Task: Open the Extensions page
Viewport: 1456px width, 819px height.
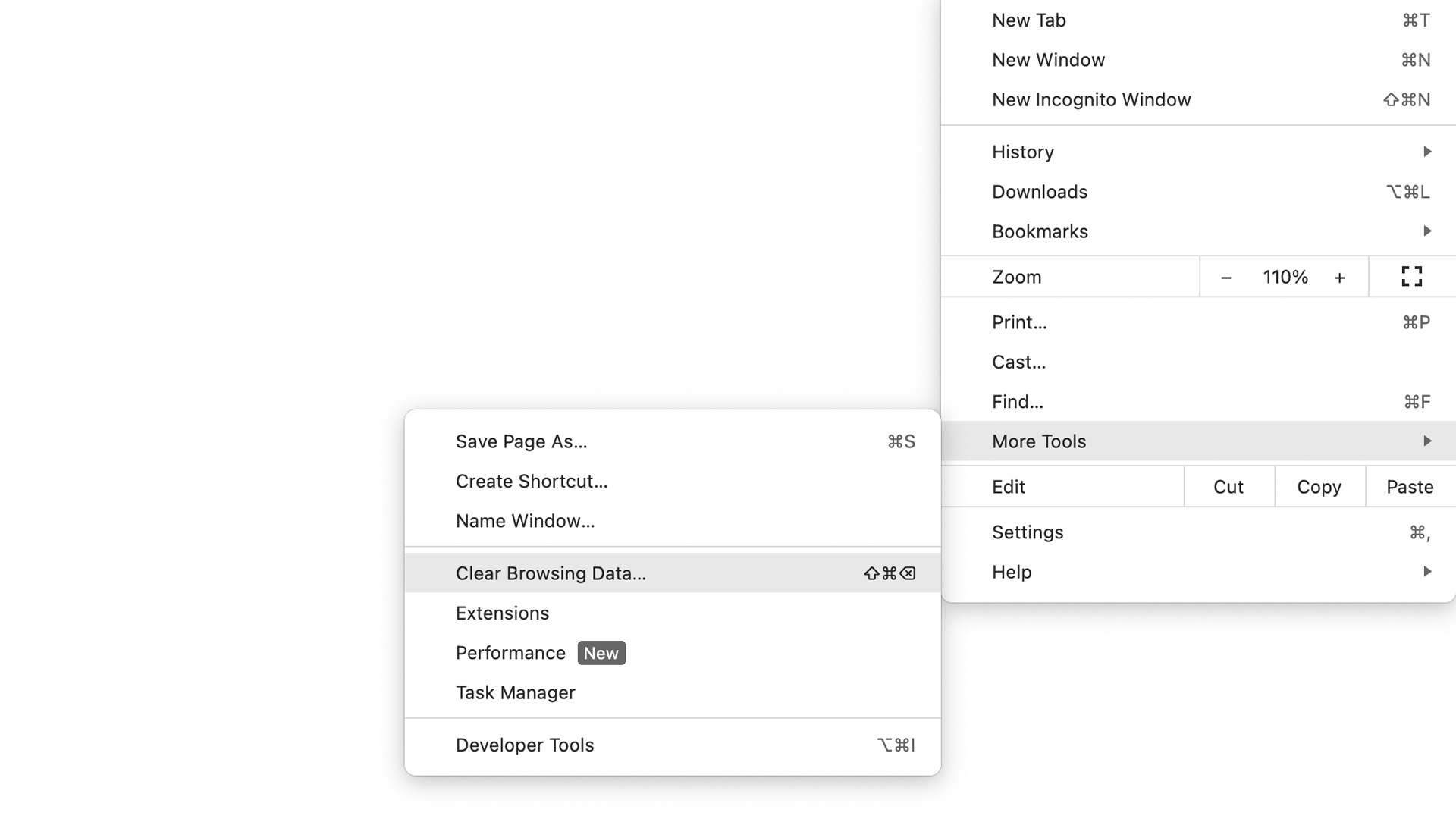Action: 502,613
